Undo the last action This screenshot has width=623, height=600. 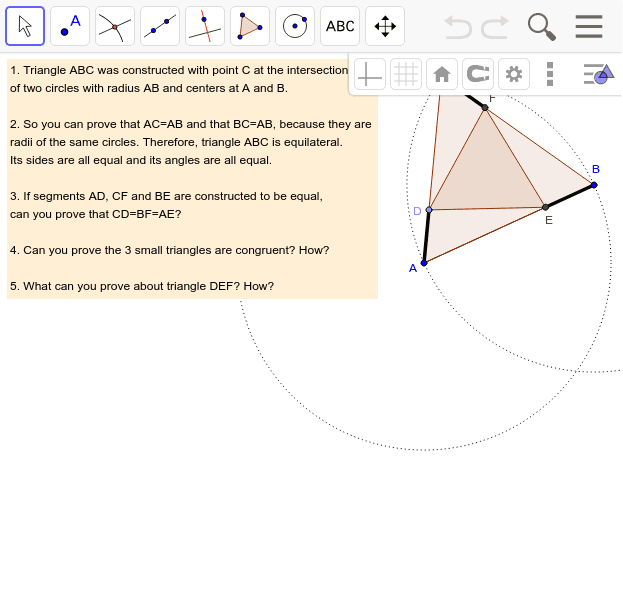pos(458,27)
